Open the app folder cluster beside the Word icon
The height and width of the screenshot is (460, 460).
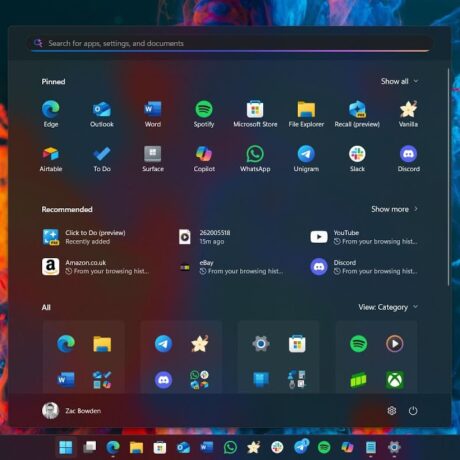[102, 380]
